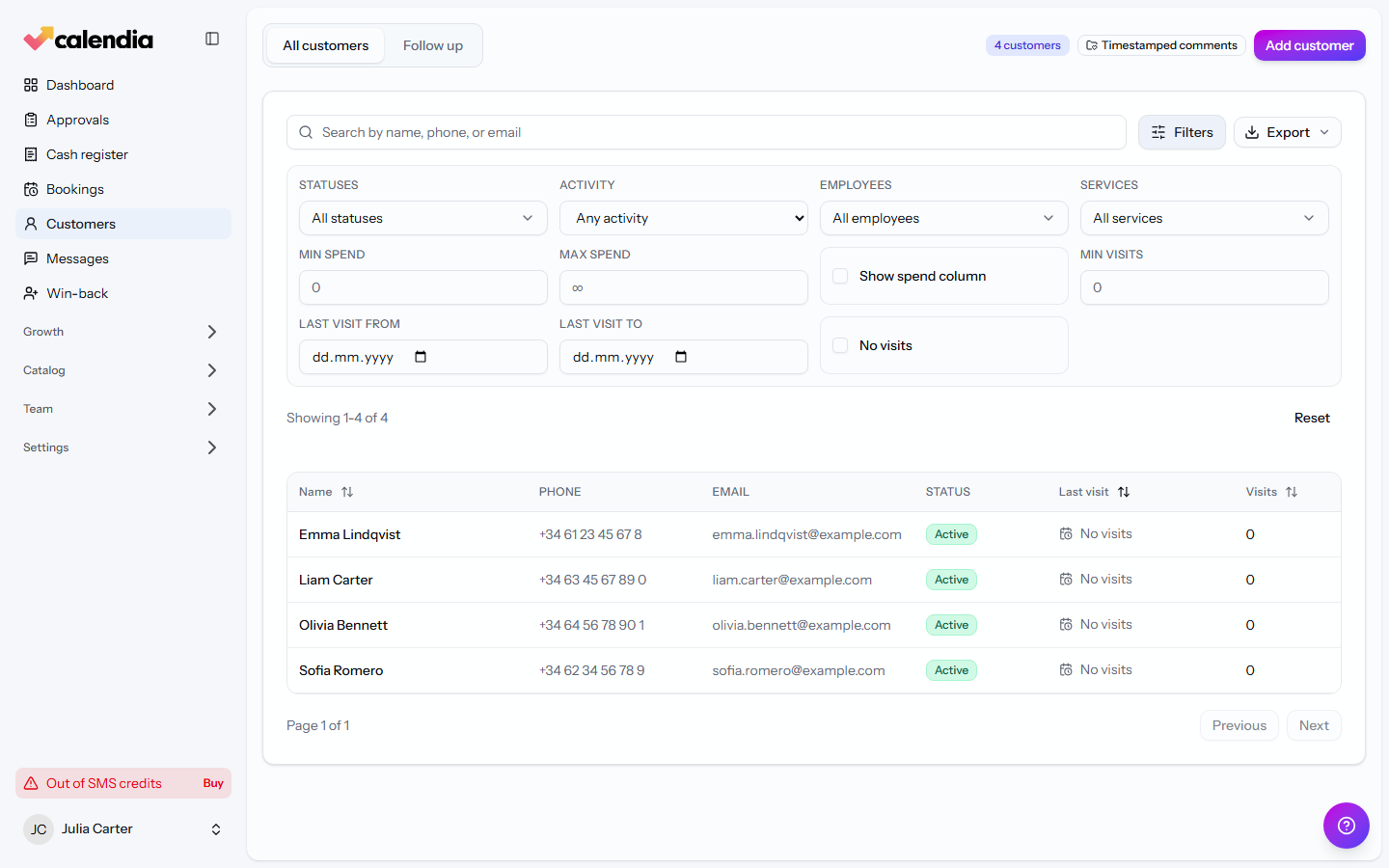Click the JC avatar icon
Image resolution: width=1389 pixels, height=868 pixels.
[x=39, y=829]
